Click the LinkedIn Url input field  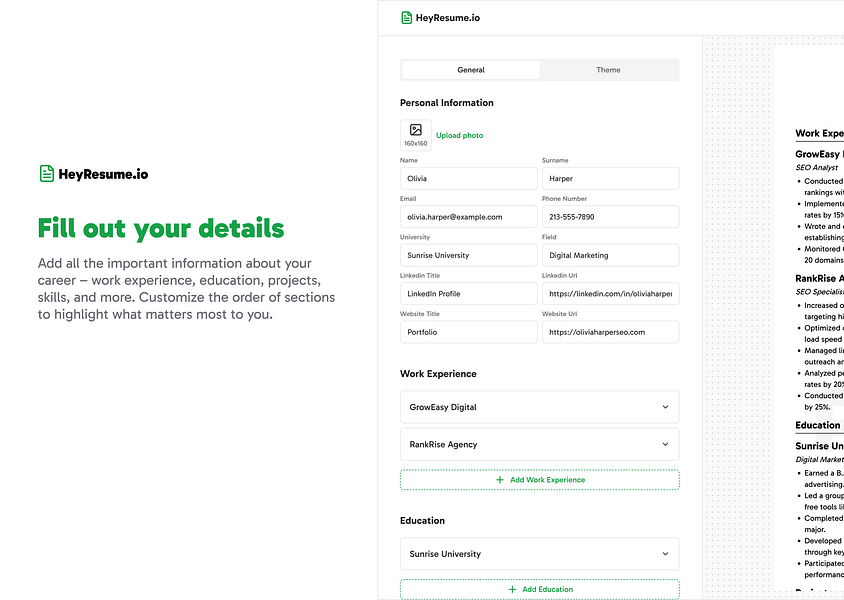(610, 293)
